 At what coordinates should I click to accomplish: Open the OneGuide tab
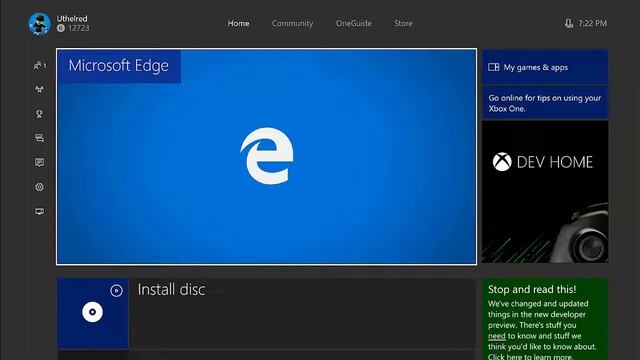(353, 23)
